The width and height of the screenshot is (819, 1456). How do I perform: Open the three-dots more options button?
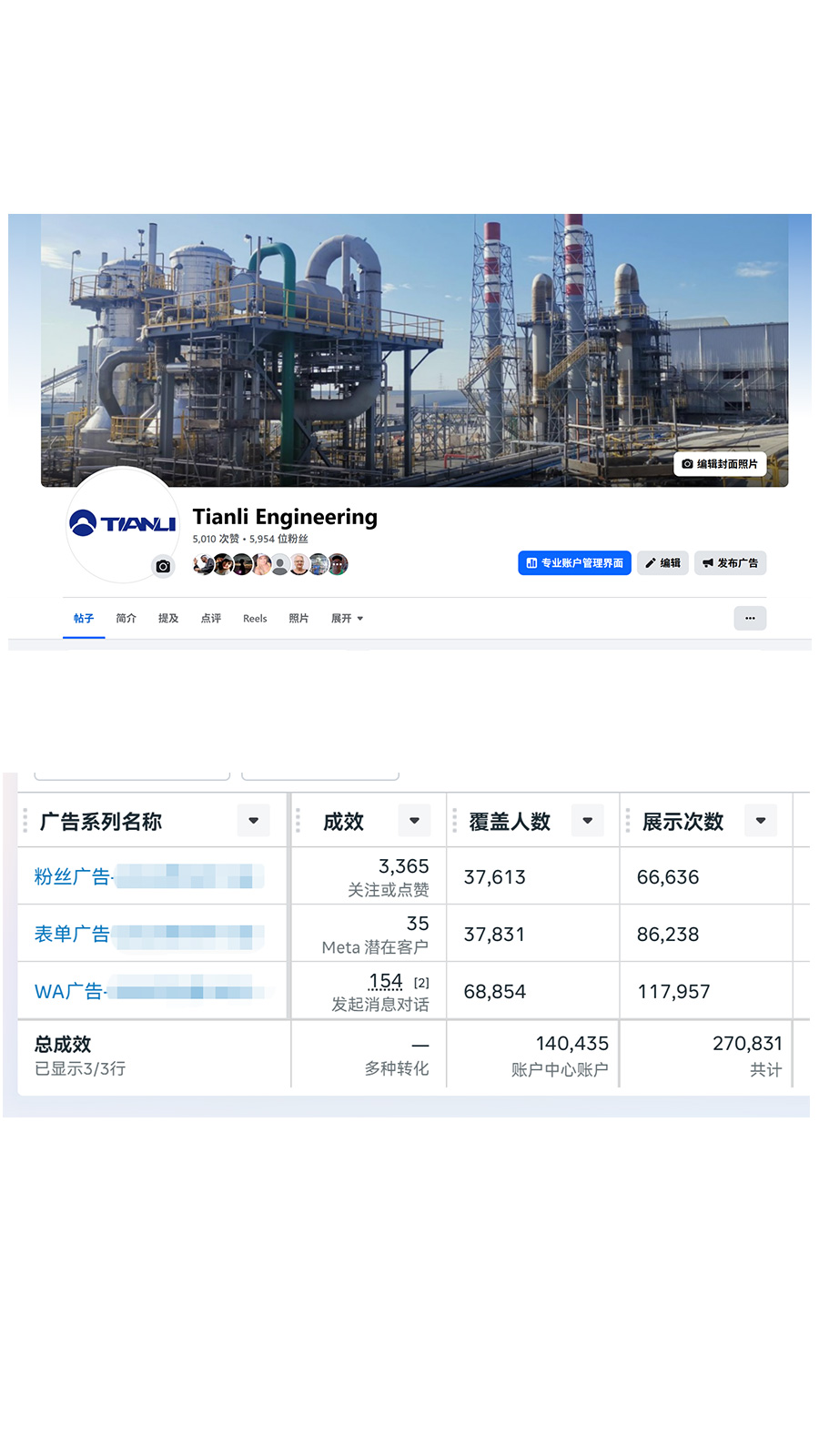750,618
